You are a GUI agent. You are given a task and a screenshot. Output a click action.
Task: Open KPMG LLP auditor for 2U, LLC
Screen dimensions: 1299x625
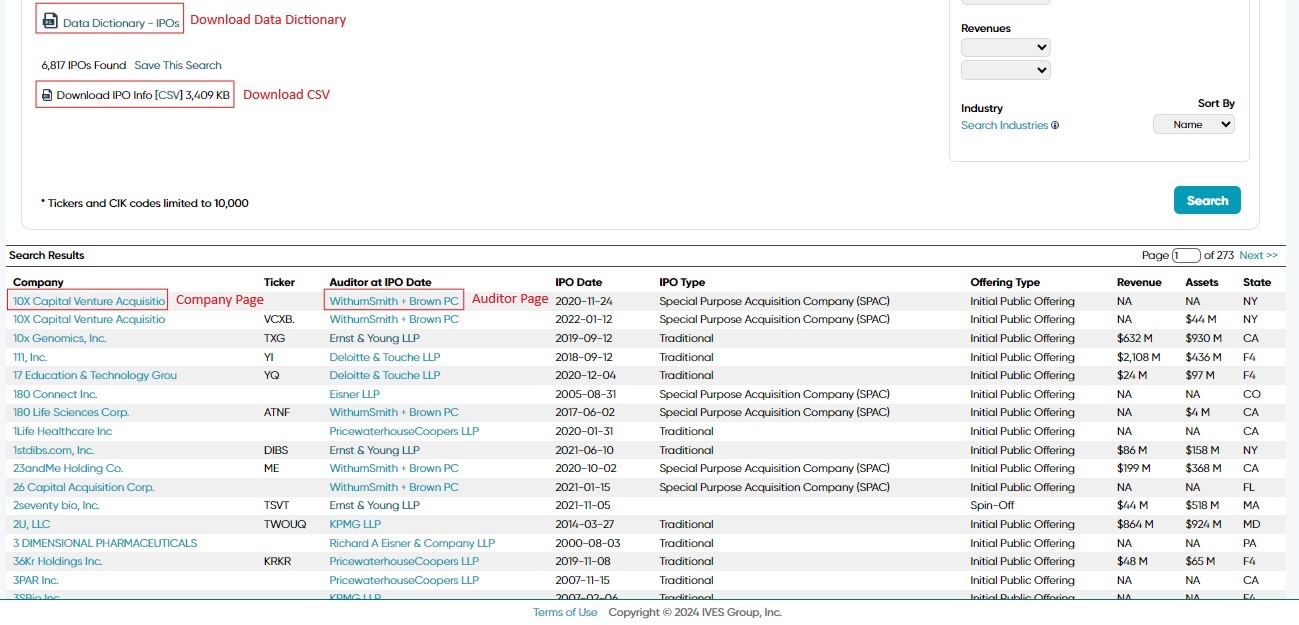[355, 524]
